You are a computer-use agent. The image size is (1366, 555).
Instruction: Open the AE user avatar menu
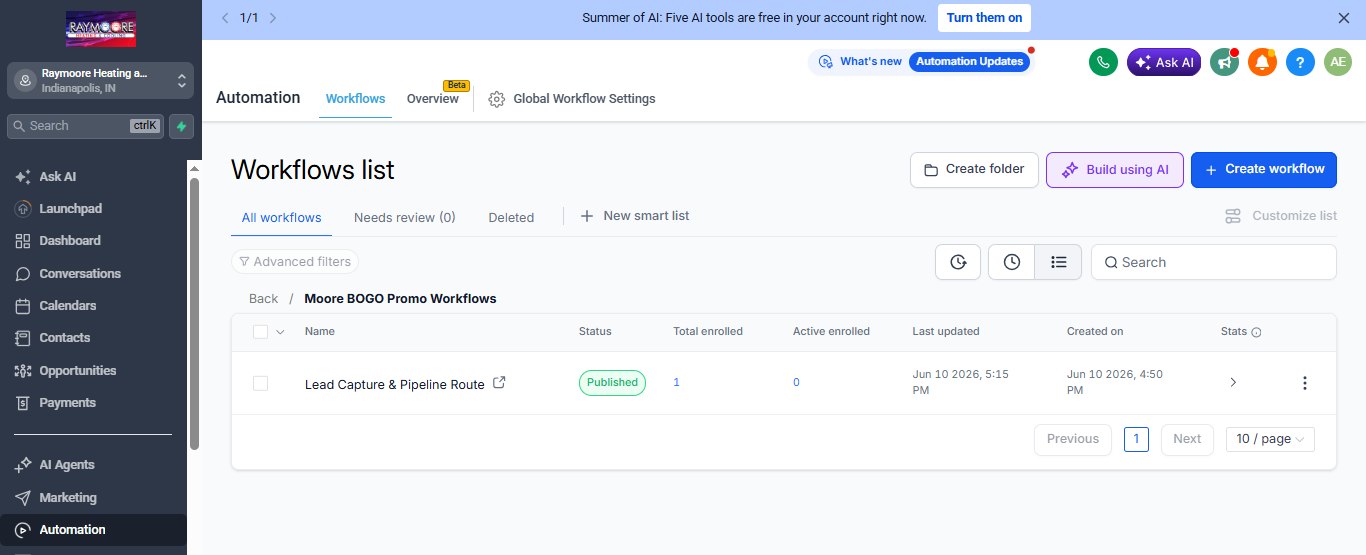pos(1338,62)
